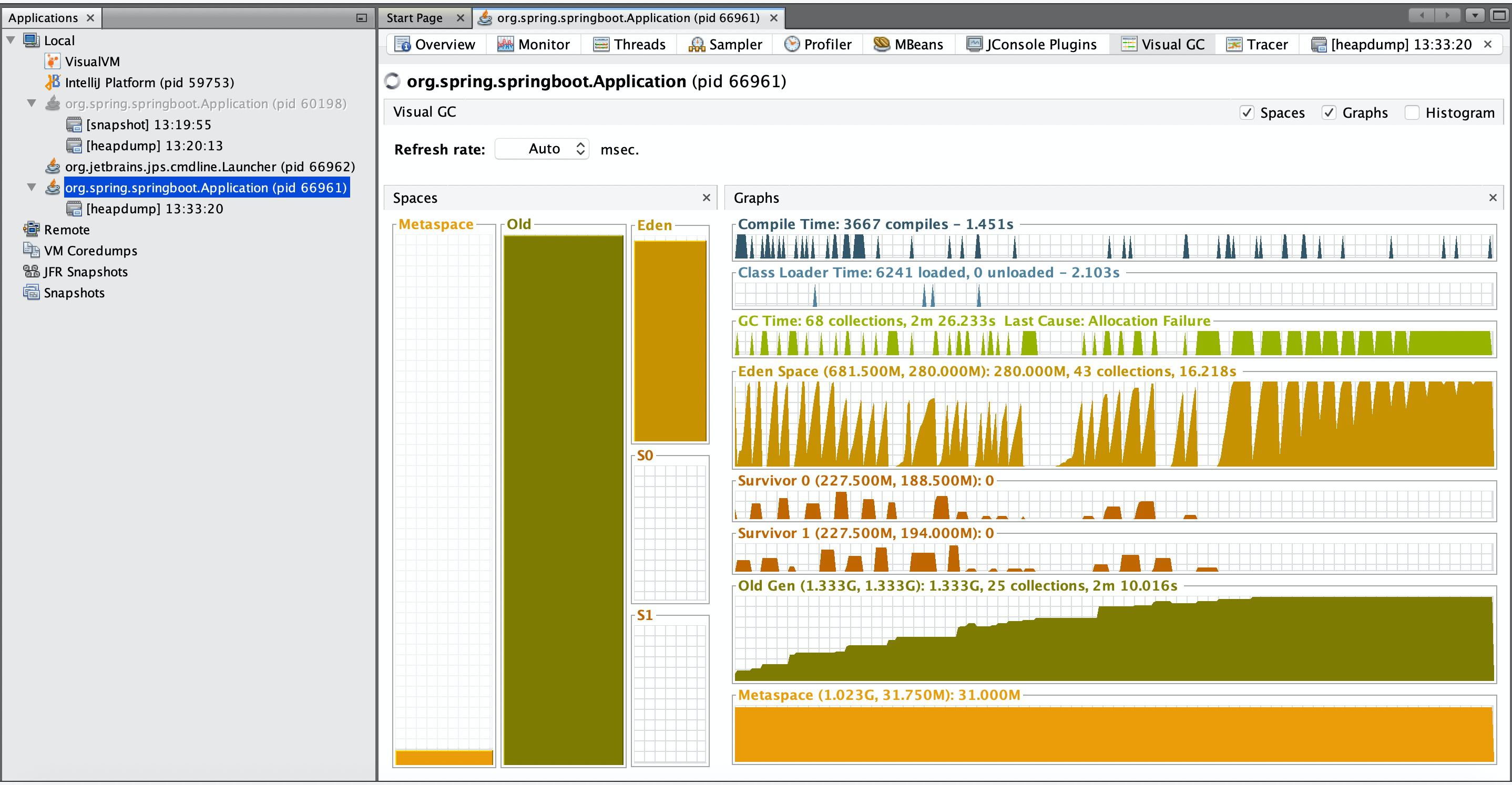Click the IntelliJ Platform icon
Screen dimensions: 1512x785
coord(53,82)
